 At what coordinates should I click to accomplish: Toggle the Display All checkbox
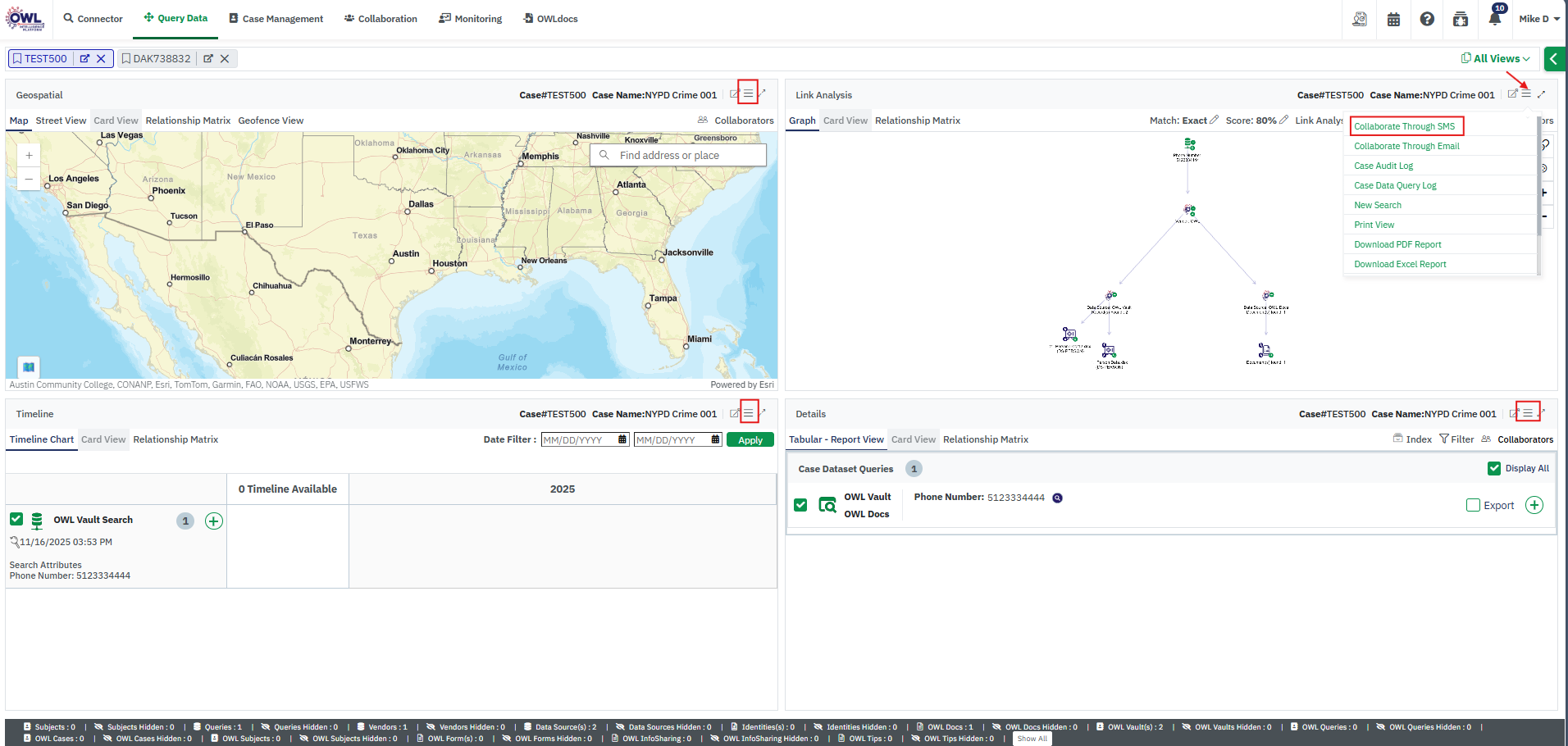pyautogui.click(x=1494, y=468)
